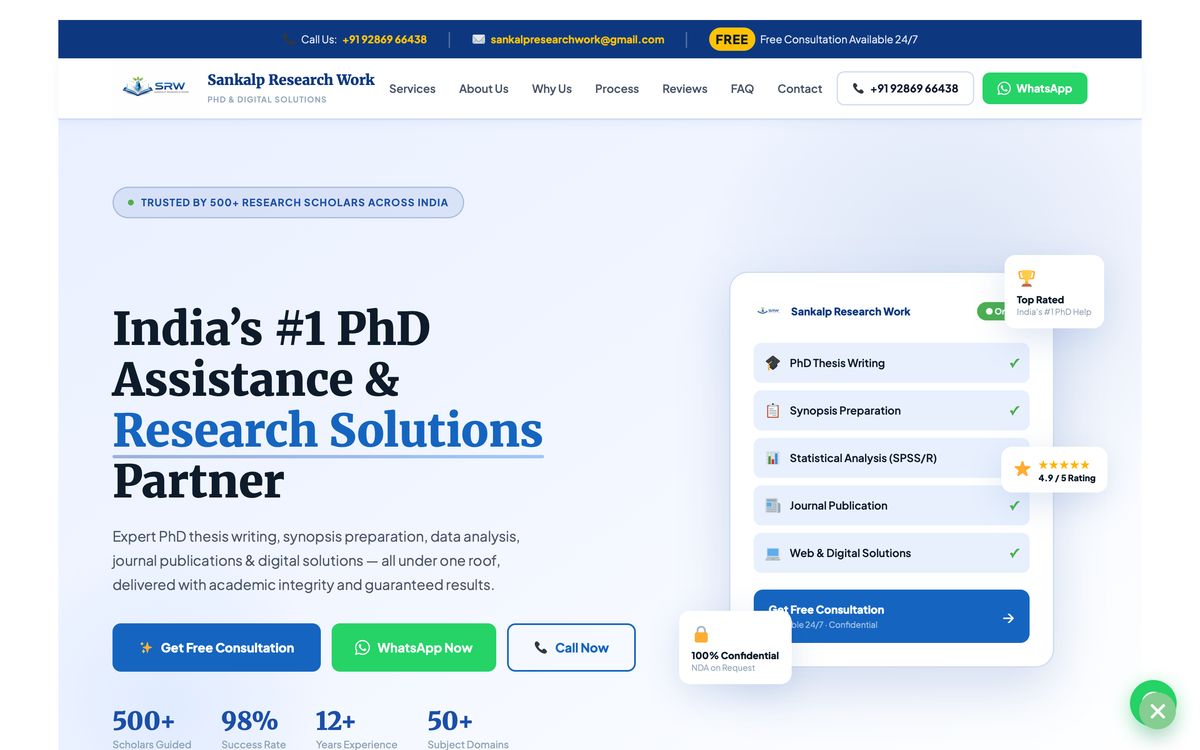This screenshot has height=750, width=1200.
Task: Select Synopsis Preparation row text
Action: coord(845,411)
